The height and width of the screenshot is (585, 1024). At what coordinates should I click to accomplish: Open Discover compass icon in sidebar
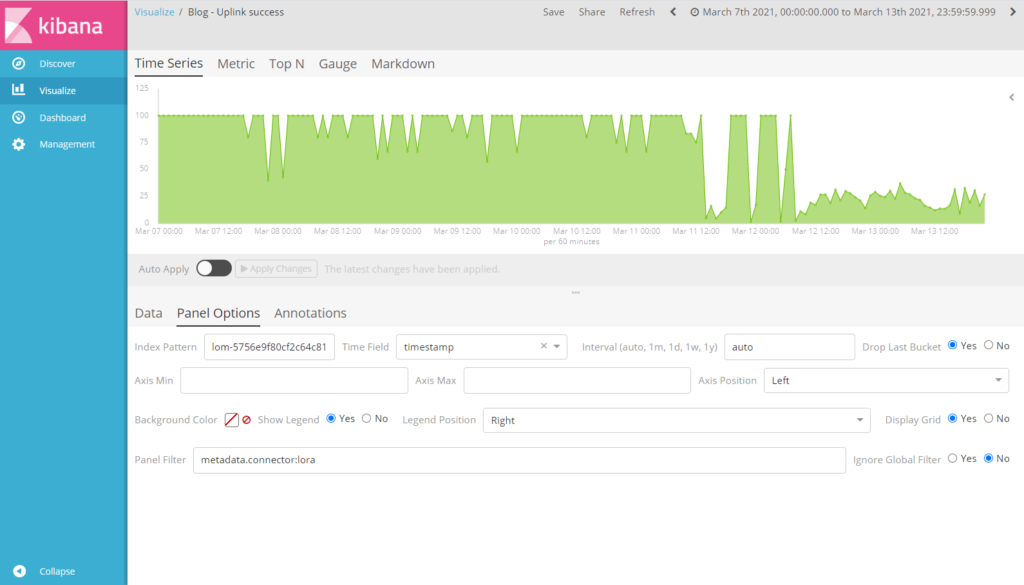tap(19, 63)
